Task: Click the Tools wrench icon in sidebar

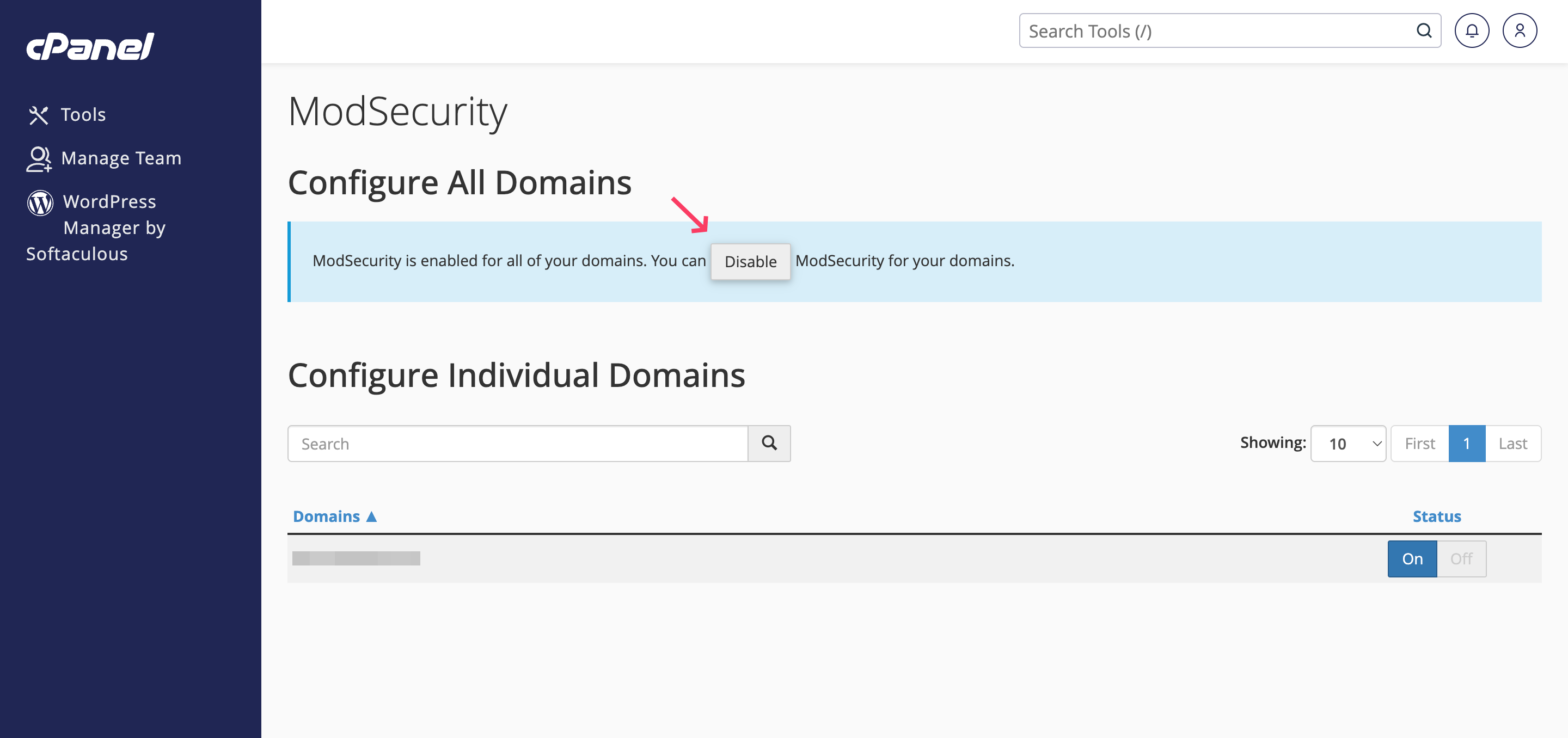Action: (38, 115)
